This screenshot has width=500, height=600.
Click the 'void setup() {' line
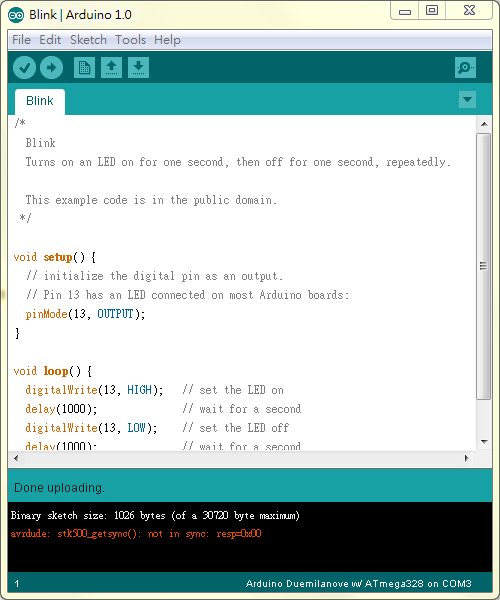tap(55, 257)
